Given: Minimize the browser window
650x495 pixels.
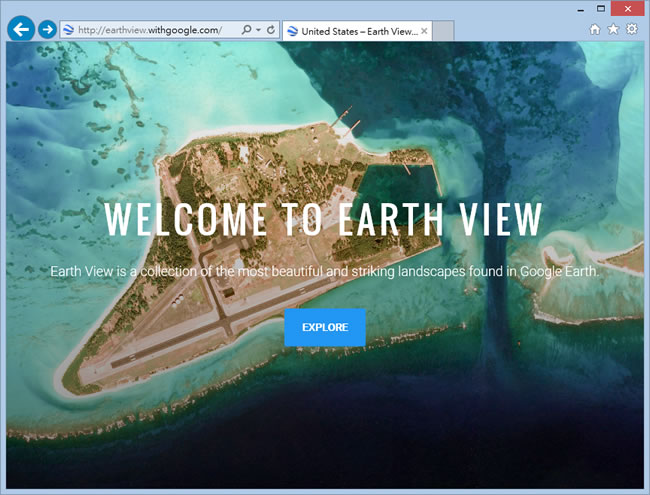Looking at the screenshot, I should click(579, 8).
